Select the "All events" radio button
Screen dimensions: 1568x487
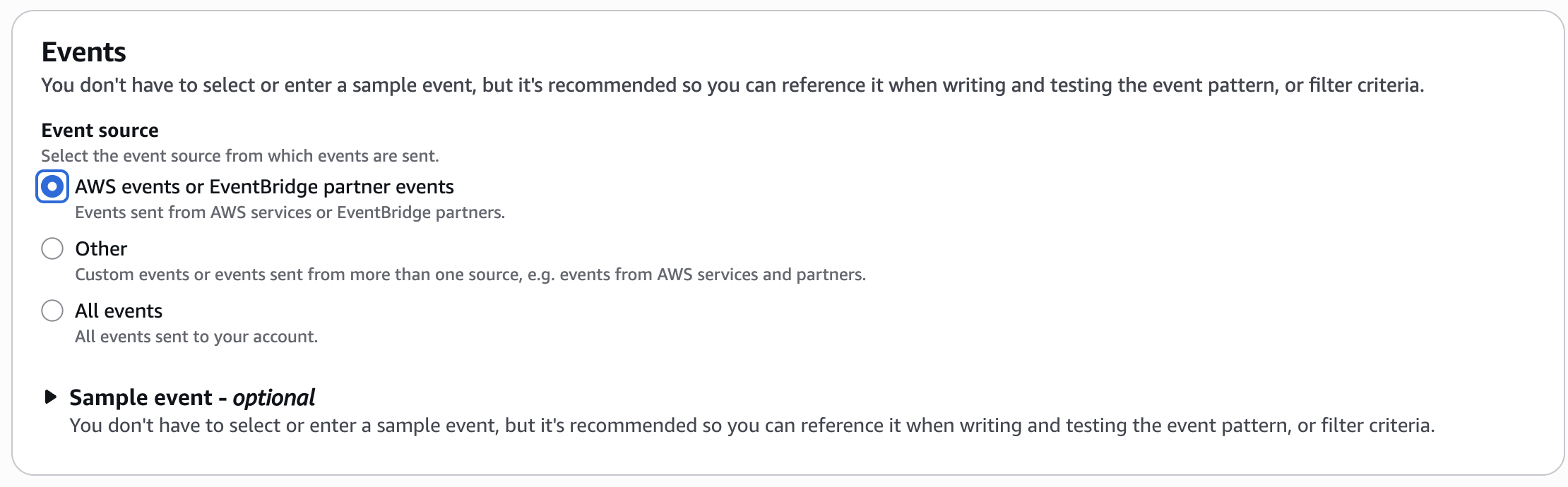click(x=52, y=311)
